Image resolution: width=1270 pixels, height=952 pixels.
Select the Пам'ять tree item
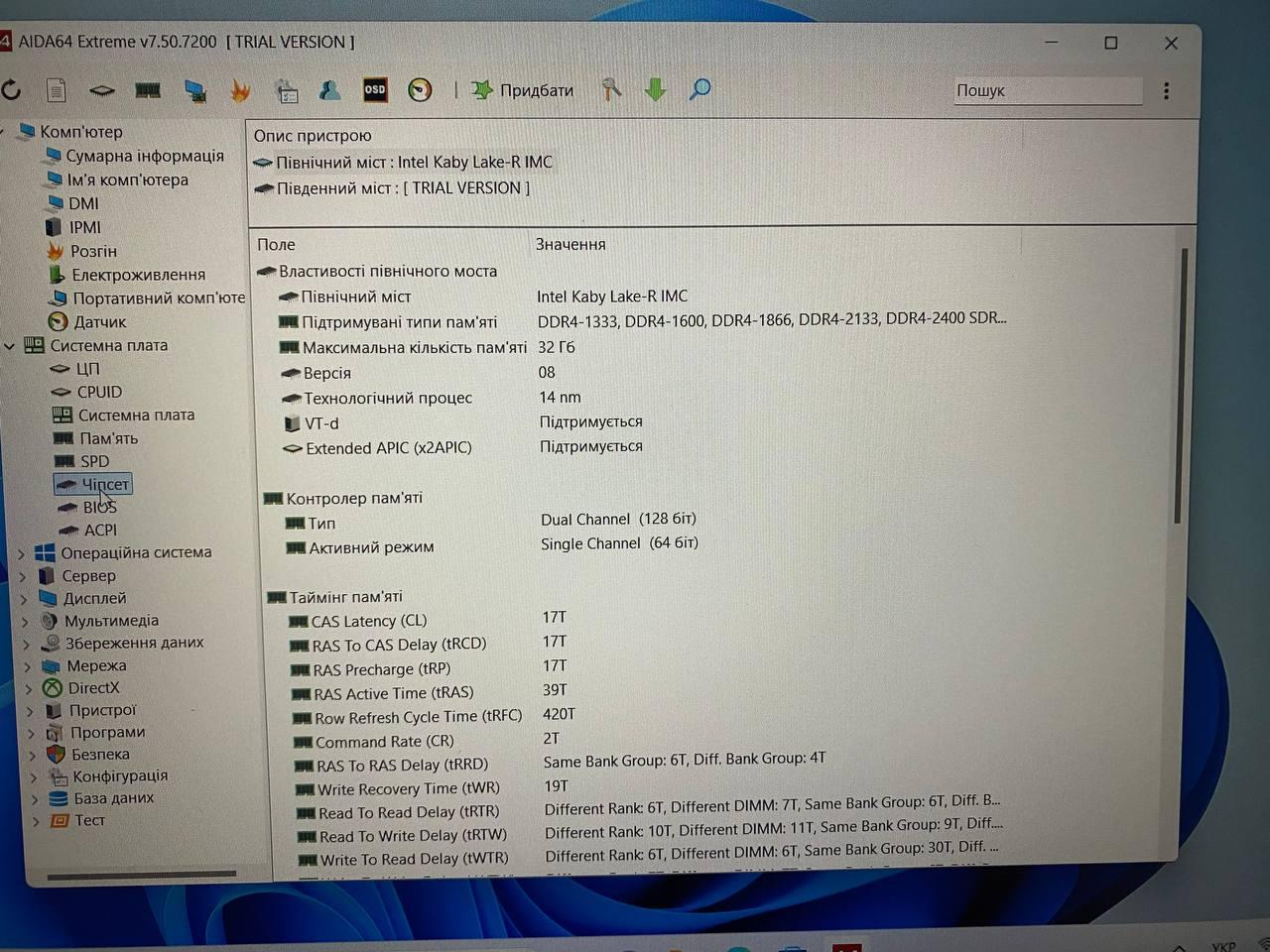(108, 438)
